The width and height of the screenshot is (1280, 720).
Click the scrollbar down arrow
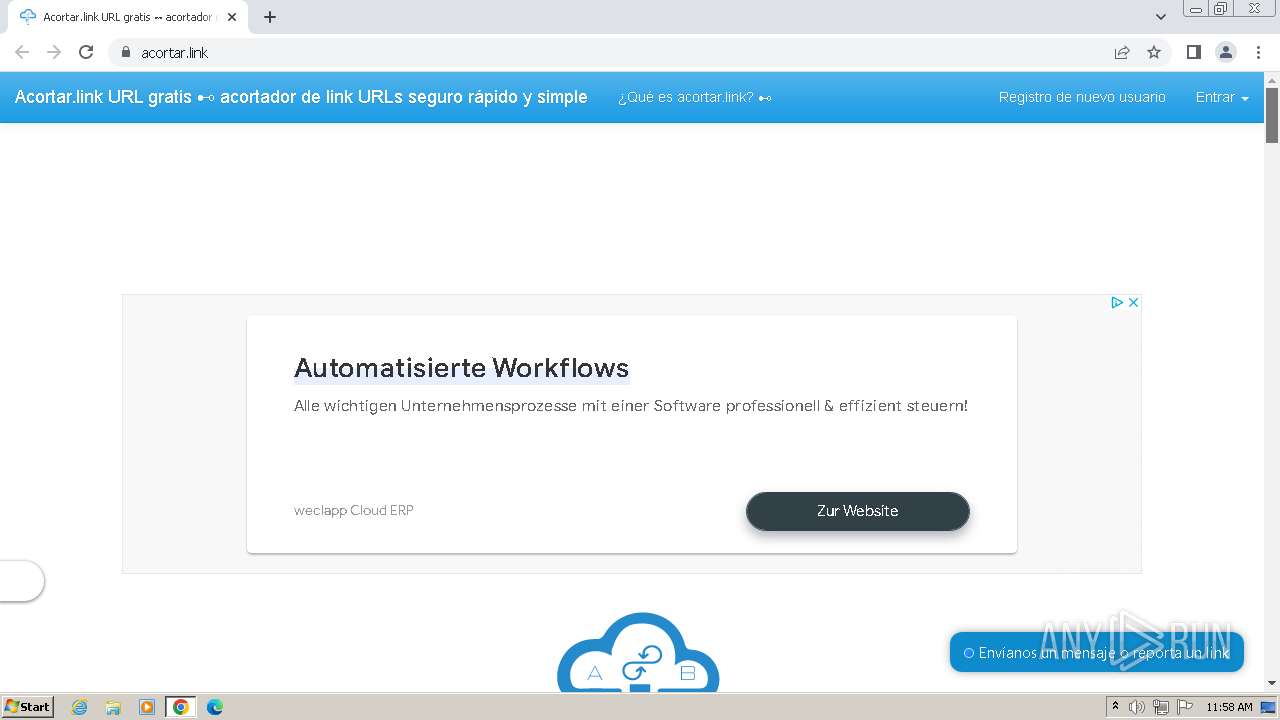click(x=1272, y=684)
